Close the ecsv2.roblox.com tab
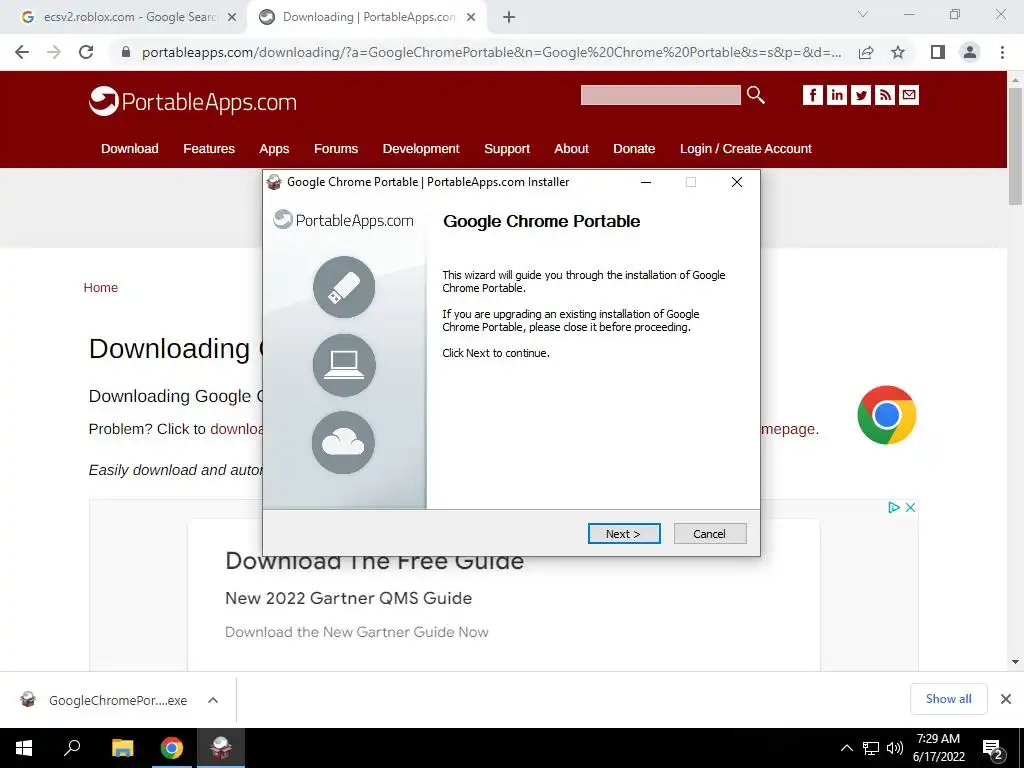This screenshot has width=1024, height=768. click(x=232, y=18)
